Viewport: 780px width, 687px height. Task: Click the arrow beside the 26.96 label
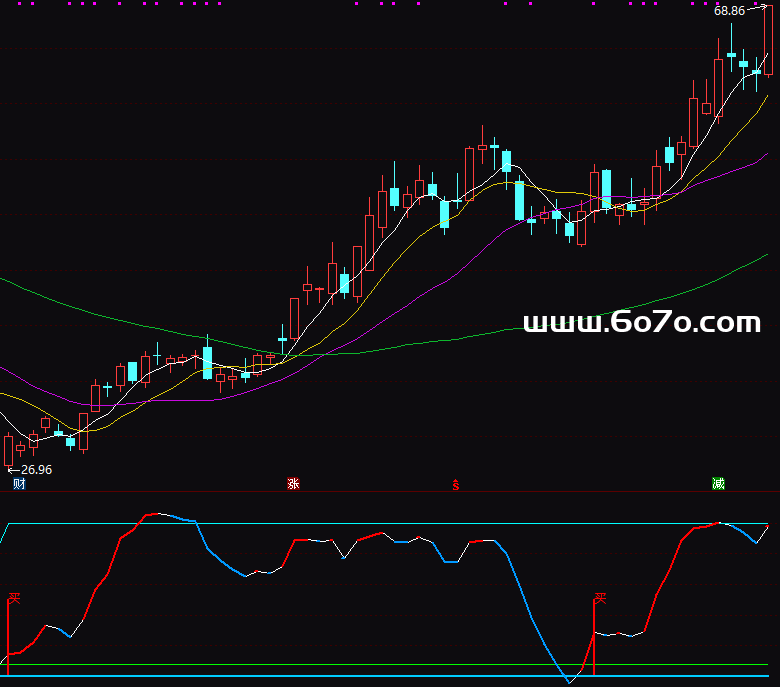12,469
